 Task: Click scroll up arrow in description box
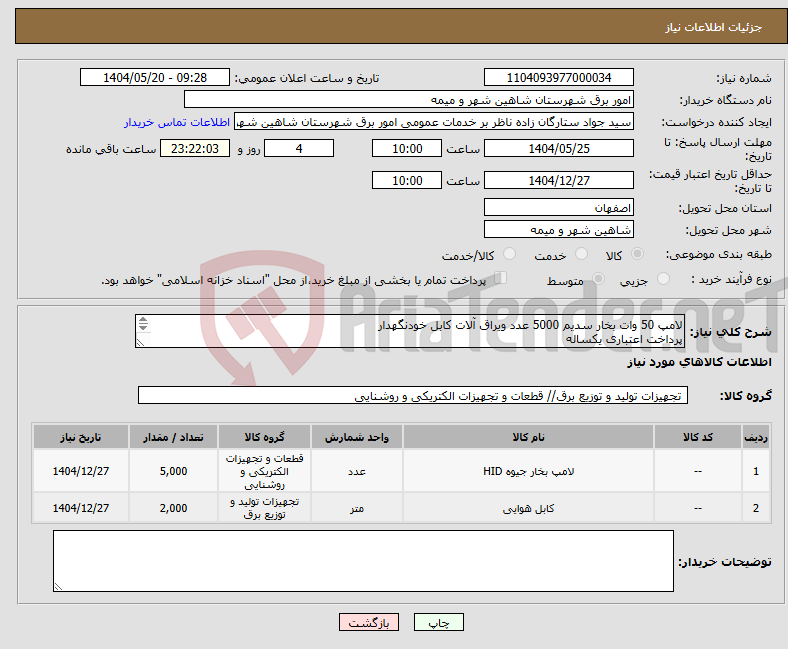pyautogui.click(x=143, y=320)
